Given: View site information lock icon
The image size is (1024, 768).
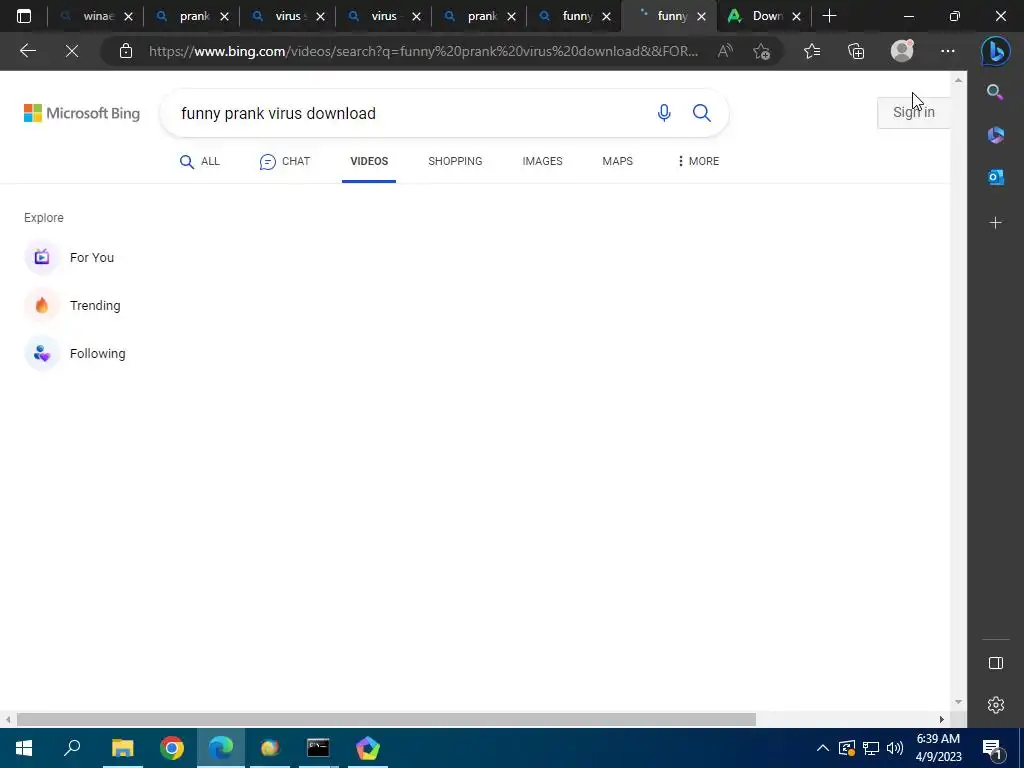Looking at the screenshot, I should pyautogui.click(x=126, y=51).
